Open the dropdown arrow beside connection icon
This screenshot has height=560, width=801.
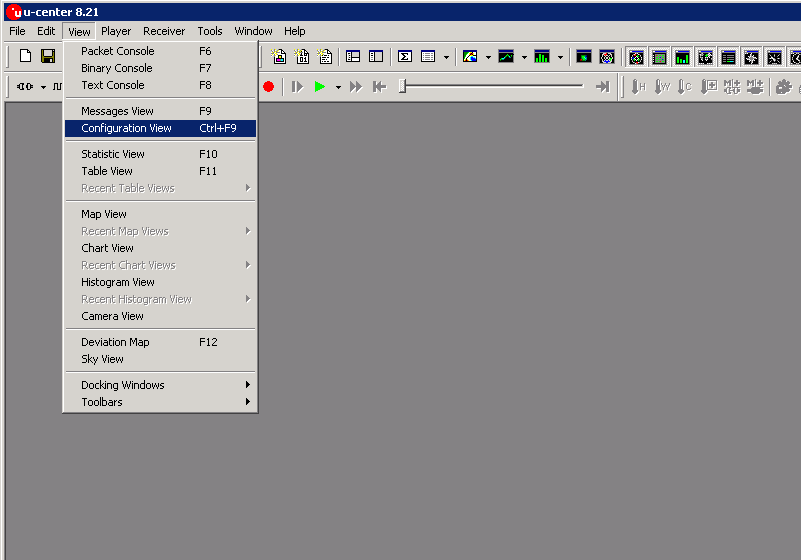pos(43,87)
